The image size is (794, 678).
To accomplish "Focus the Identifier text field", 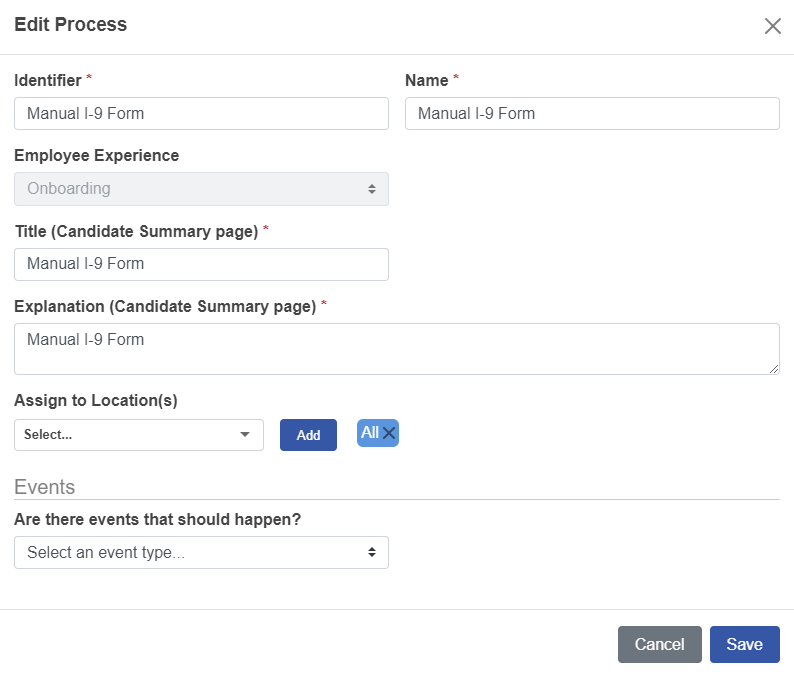I will coord(201,113).
